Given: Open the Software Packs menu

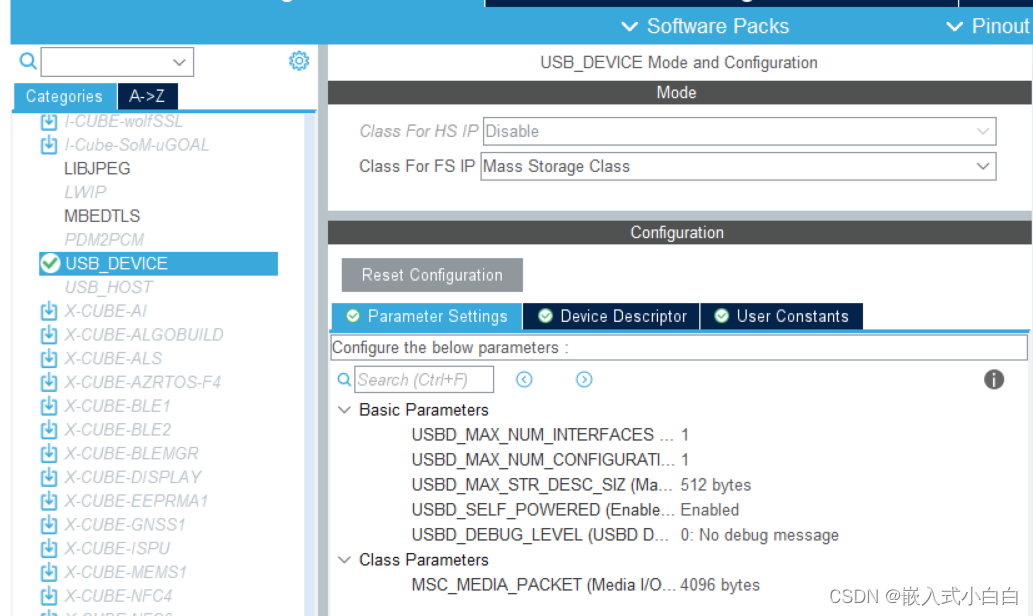Looking at the screenshot, I should [x=717, y=26].
